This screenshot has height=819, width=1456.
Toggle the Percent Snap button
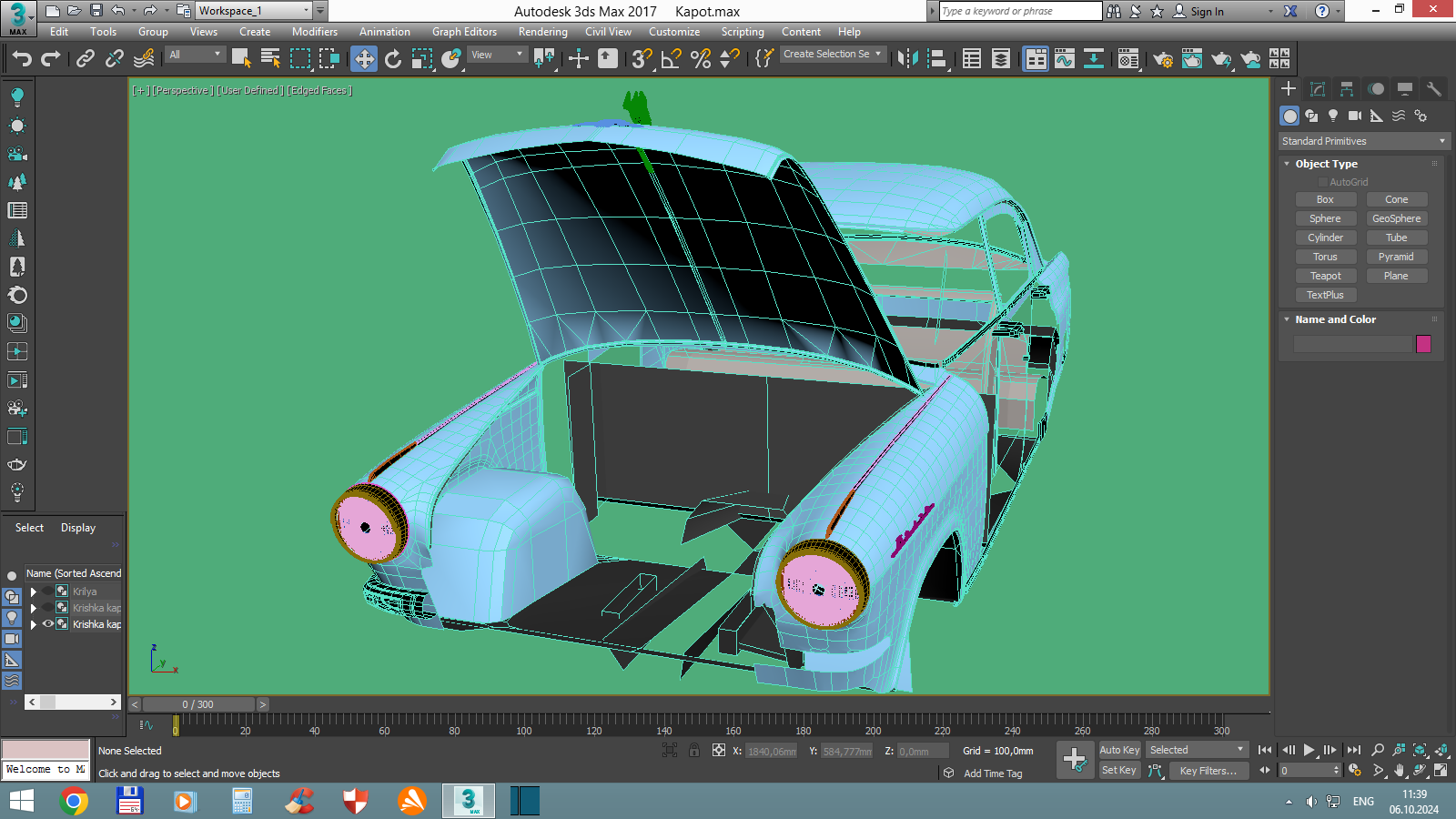click(701, 59)
